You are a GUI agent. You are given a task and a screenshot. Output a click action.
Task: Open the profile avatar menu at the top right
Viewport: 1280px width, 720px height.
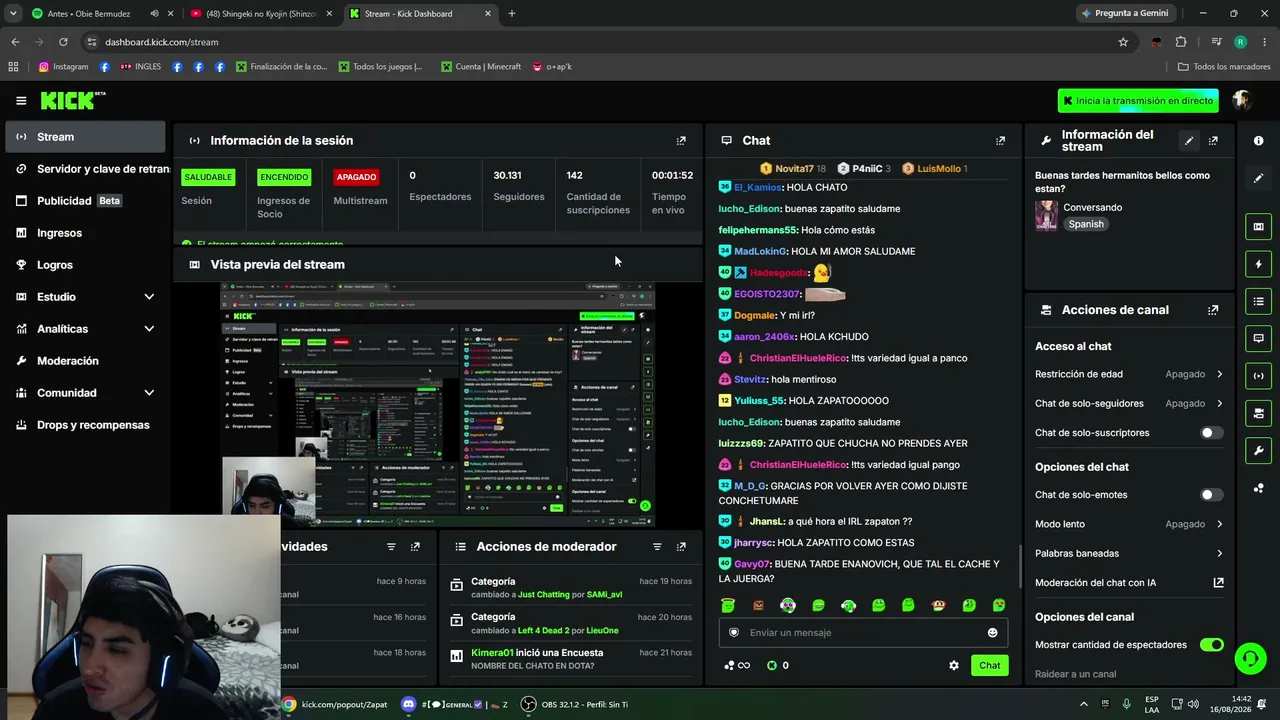click(1242, 100)
